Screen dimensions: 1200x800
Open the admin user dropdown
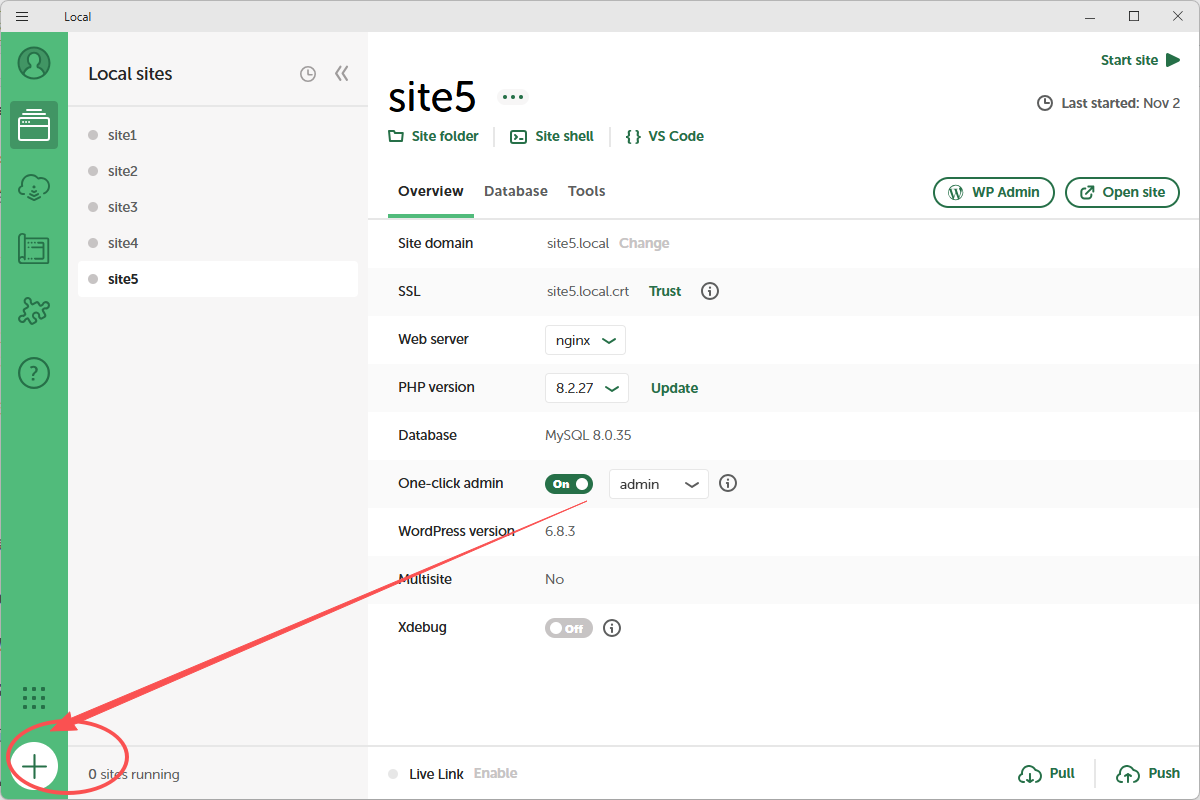(x=658, y=484)
